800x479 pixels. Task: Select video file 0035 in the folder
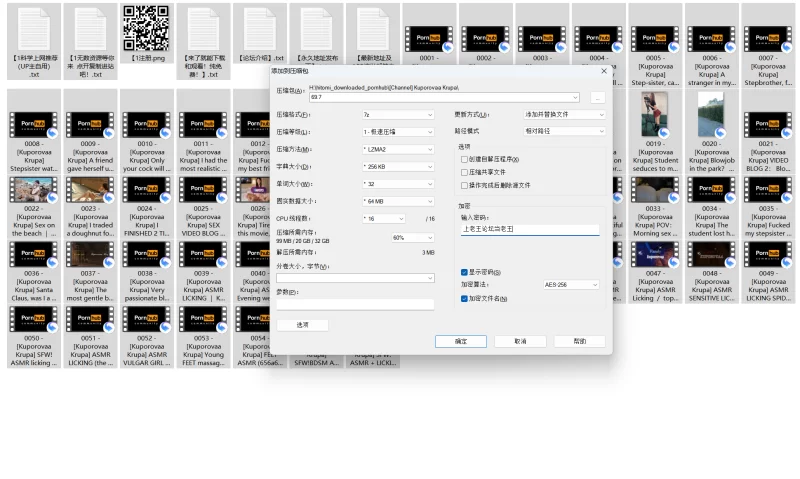(768, 207)
